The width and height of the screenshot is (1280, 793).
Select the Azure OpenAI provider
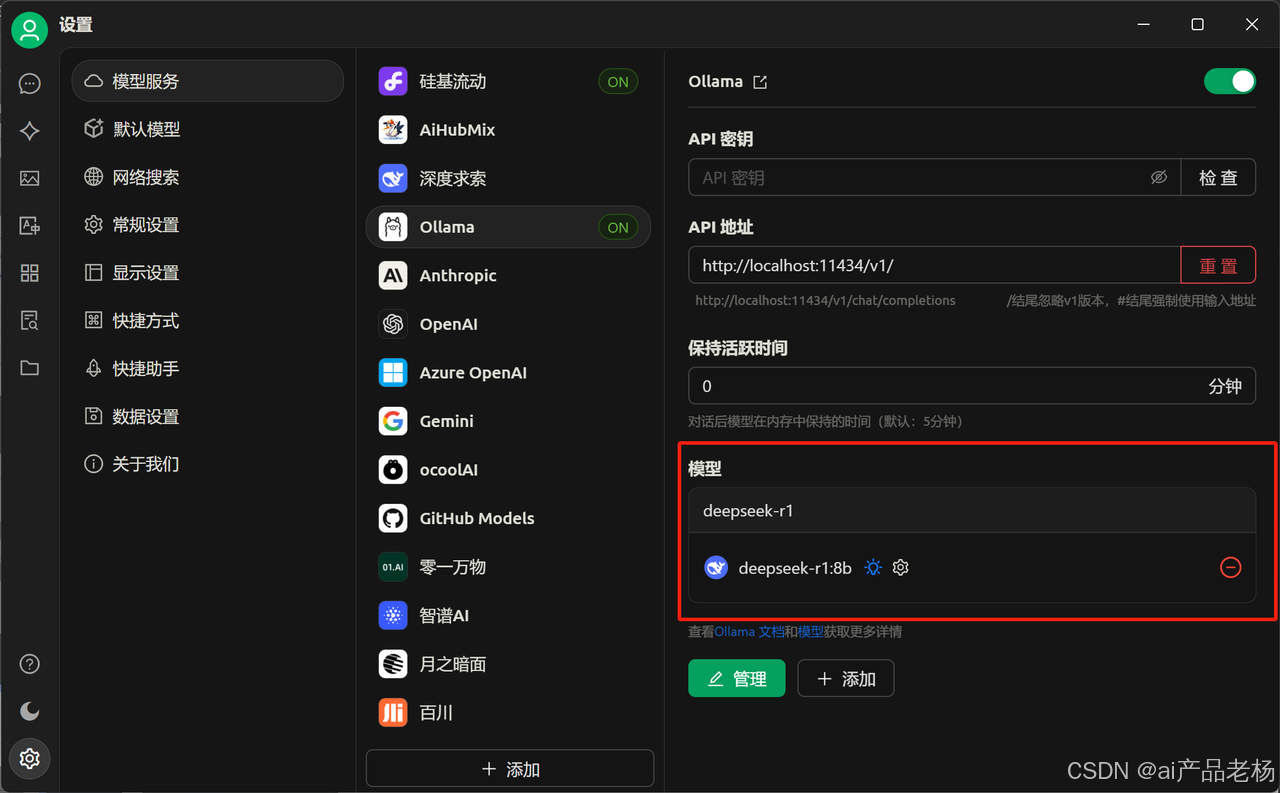[x=508, y=373]
